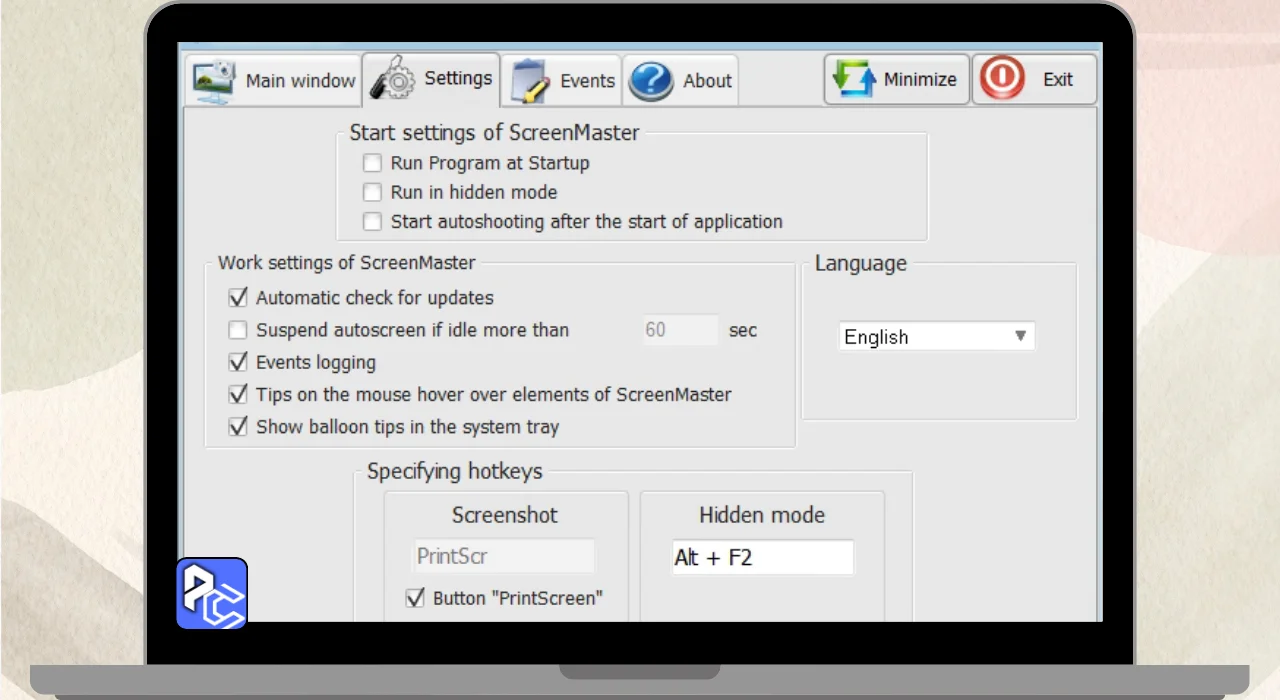The height and width of the screenshot is (700, 1280).
Task: Enable Start autoshooting after application start
Action: (372, 221)
